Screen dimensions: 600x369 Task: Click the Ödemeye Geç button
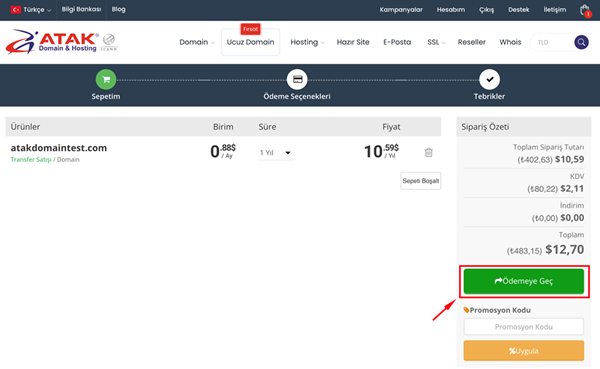coord(524,281)
